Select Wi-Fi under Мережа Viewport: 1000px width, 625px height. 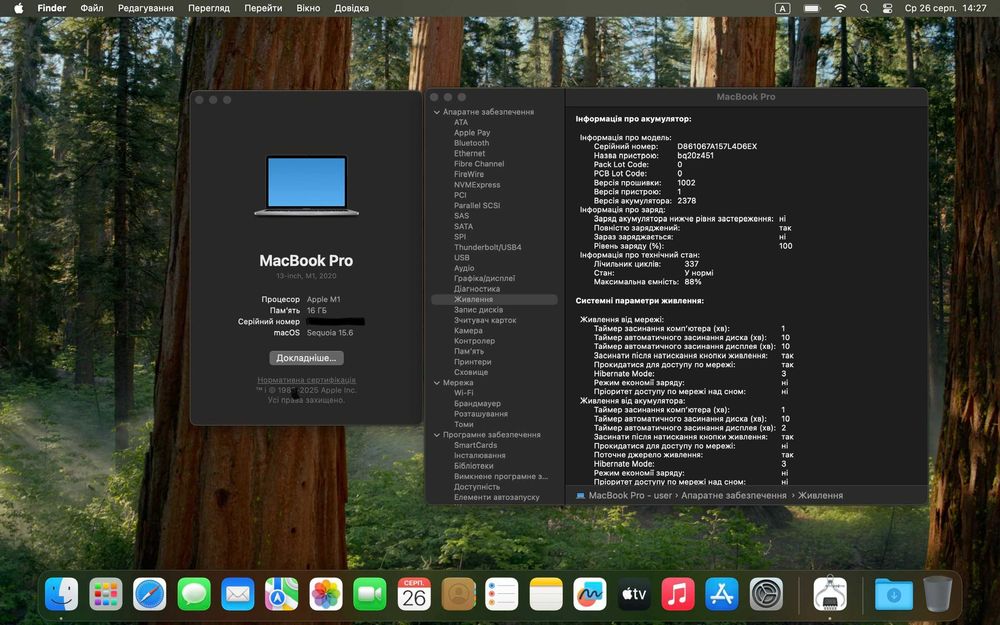[464, 393]
